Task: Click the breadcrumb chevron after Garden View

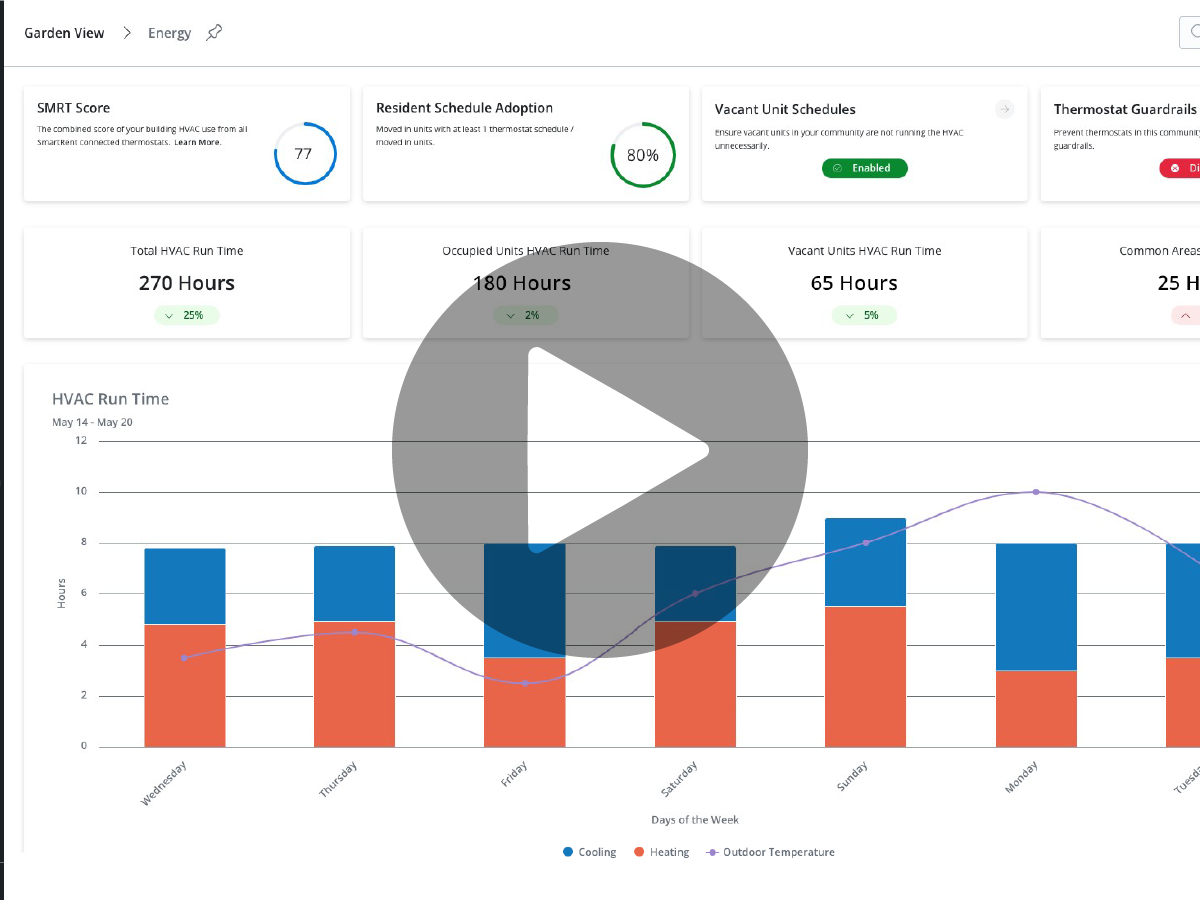Action: tap(127, 33)
